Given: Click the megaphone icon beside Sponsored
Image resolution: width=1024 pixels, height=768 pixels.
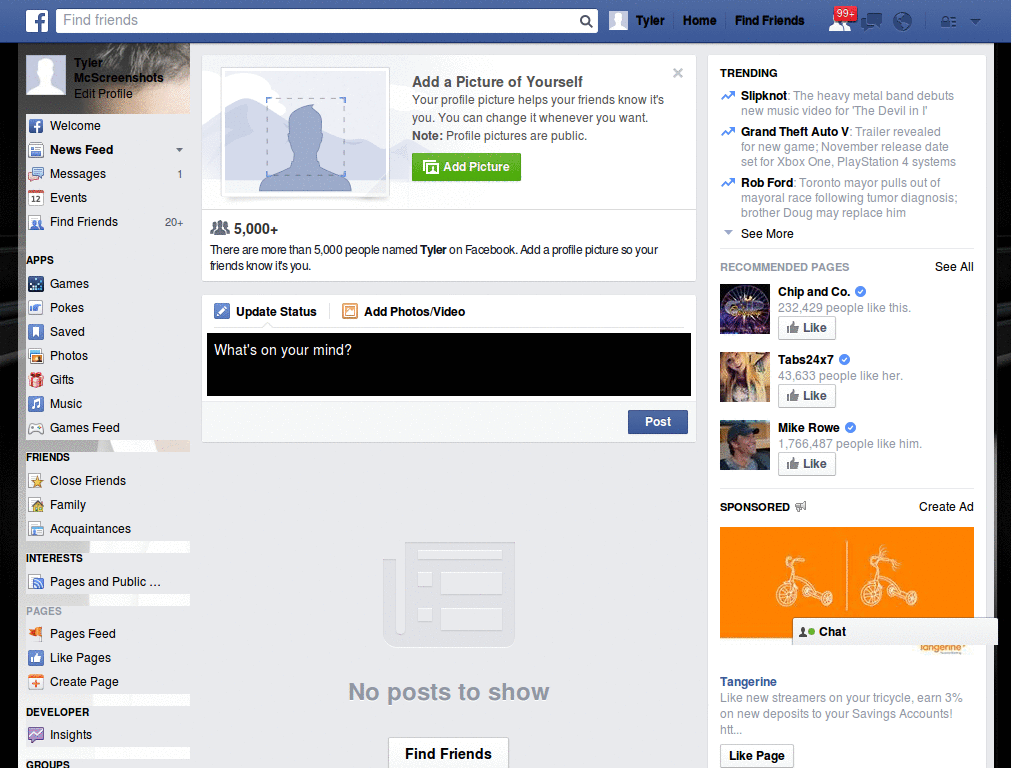Looking at the screenshot, I should point(801,507).
